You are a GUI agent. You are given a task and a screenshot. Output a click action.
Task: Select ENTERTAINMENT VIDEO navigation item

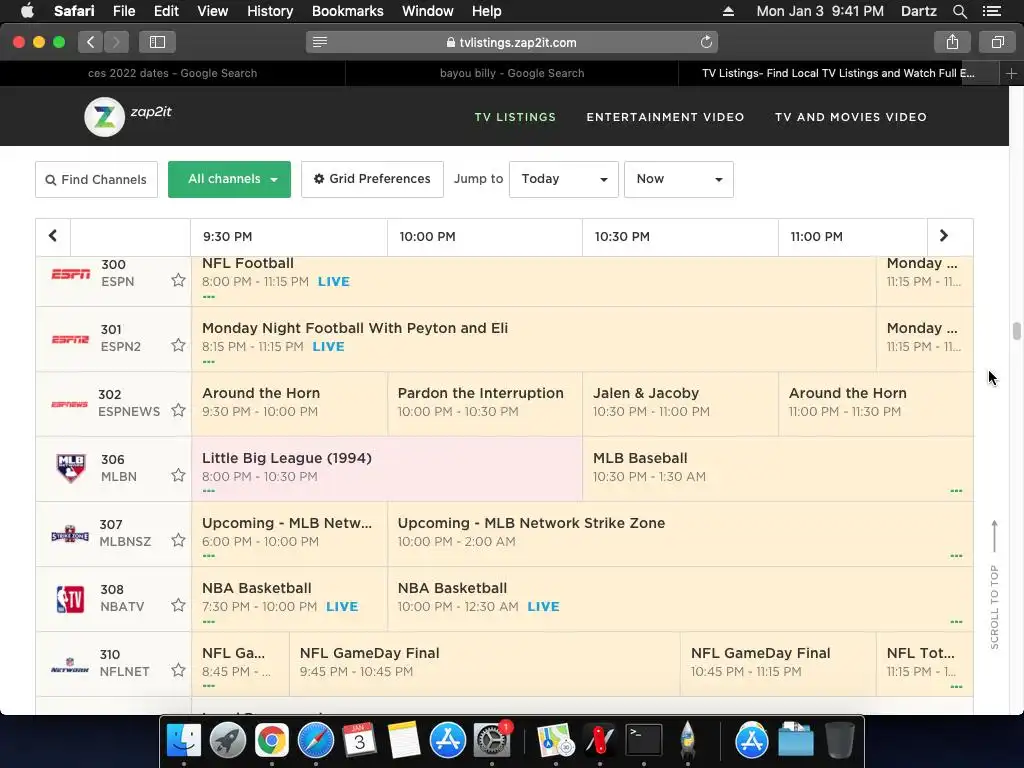665,117
